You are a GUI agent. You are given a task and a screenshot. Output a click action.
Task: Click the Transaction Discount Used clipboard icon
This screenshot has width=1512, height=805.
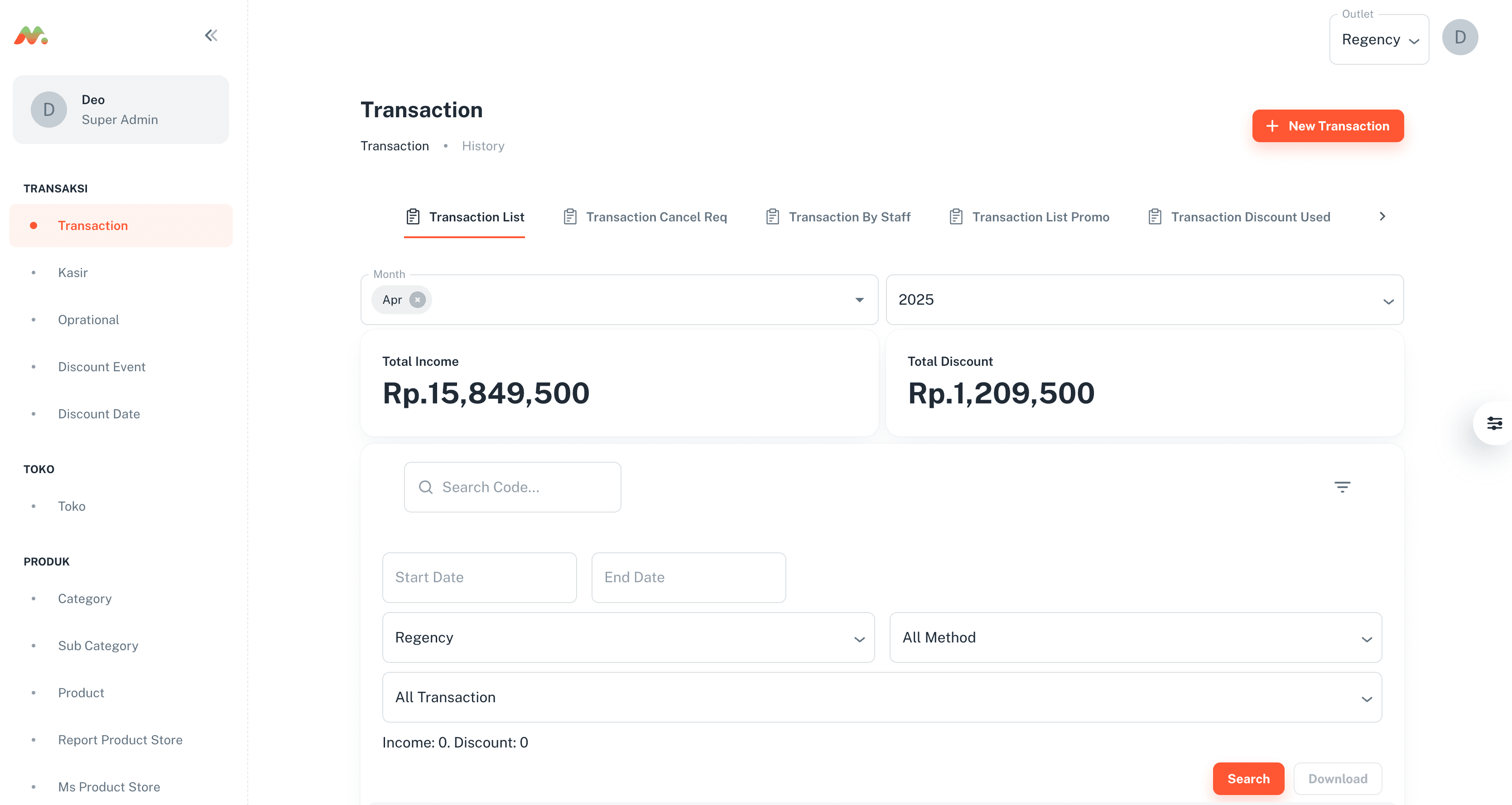(1155, 216)
